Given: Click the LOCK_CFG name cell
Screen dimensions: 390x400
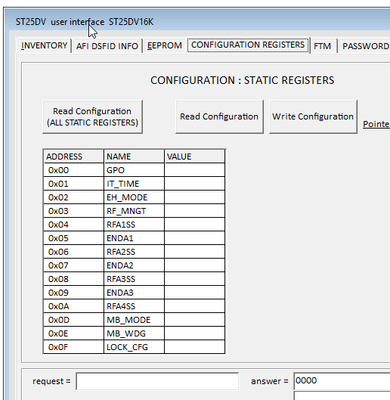Looking at the screenshot, I should click(x=134, y=347).
